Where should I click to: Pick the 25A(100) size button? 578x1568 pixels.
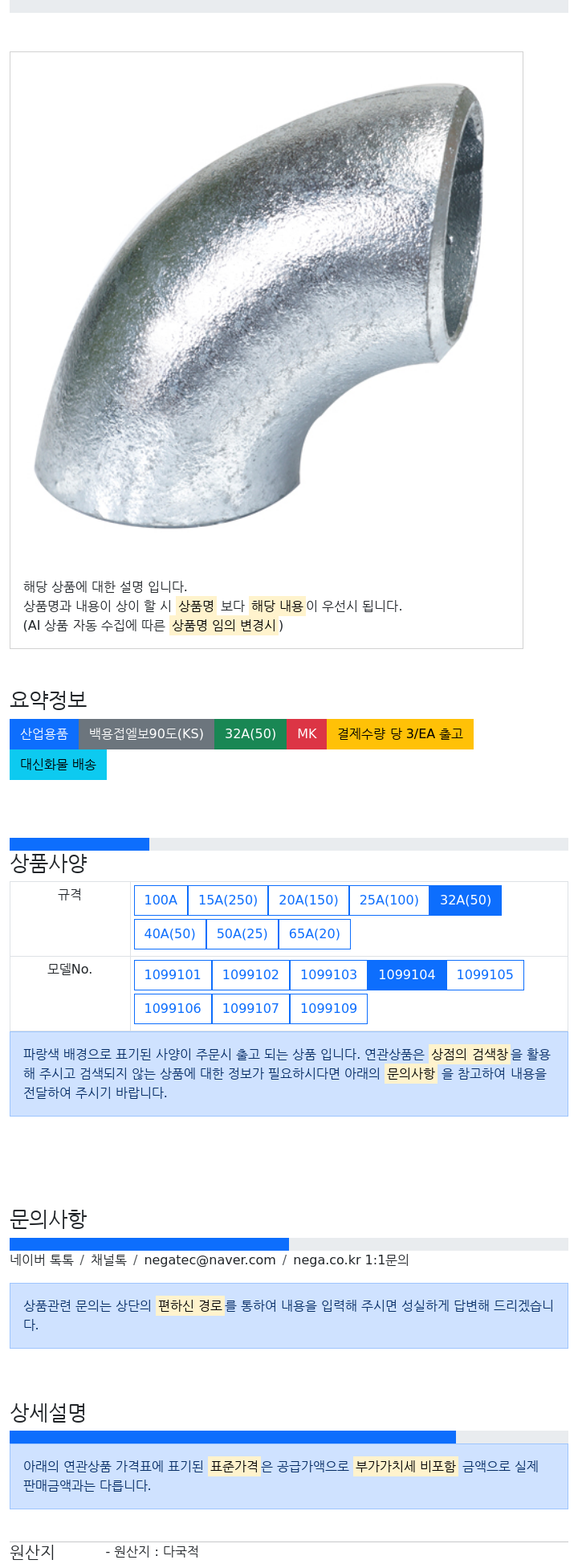click(389, 900)
